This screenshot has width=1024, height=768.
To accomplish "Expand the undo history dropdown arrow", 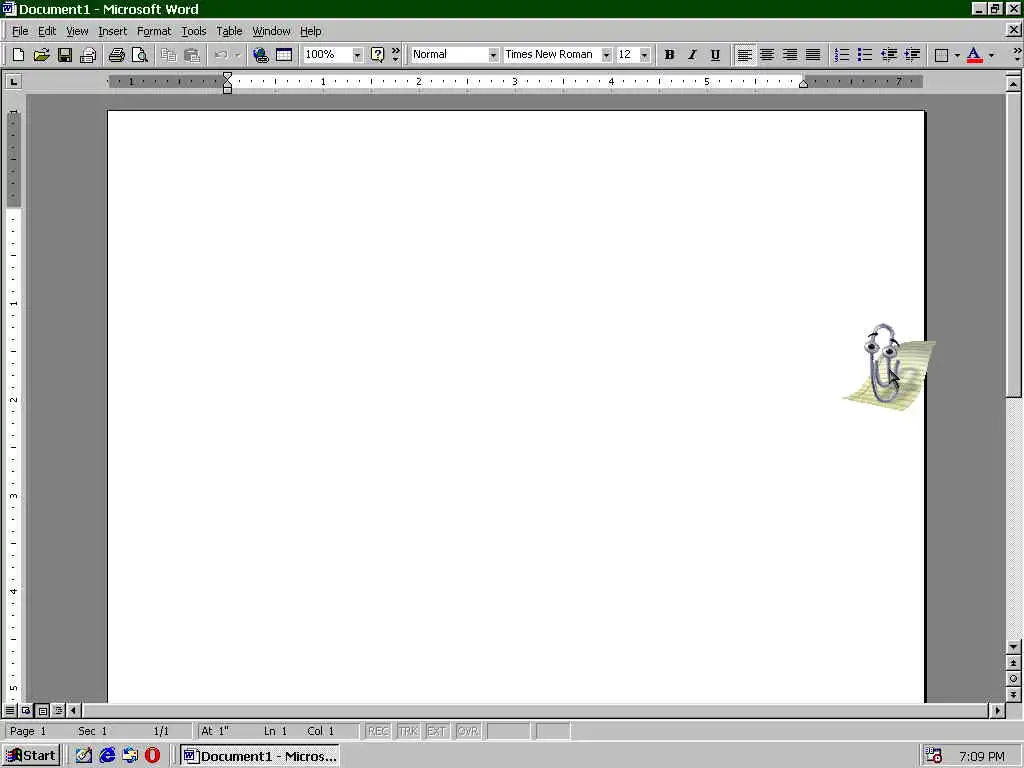I will (x=237, y=55).
